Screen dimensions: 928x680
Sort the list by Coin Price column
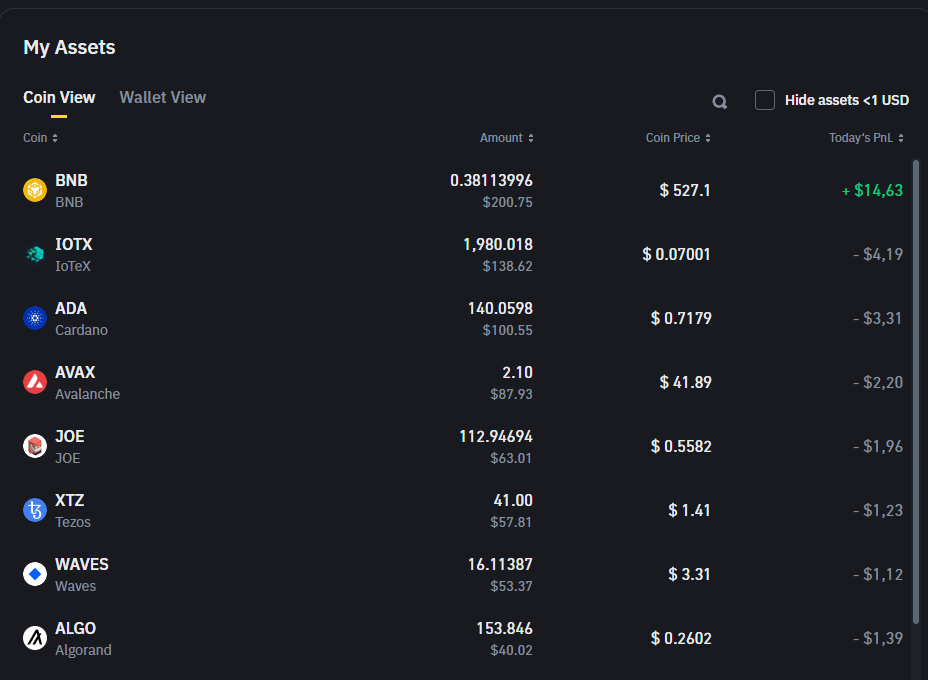[678, 138]
